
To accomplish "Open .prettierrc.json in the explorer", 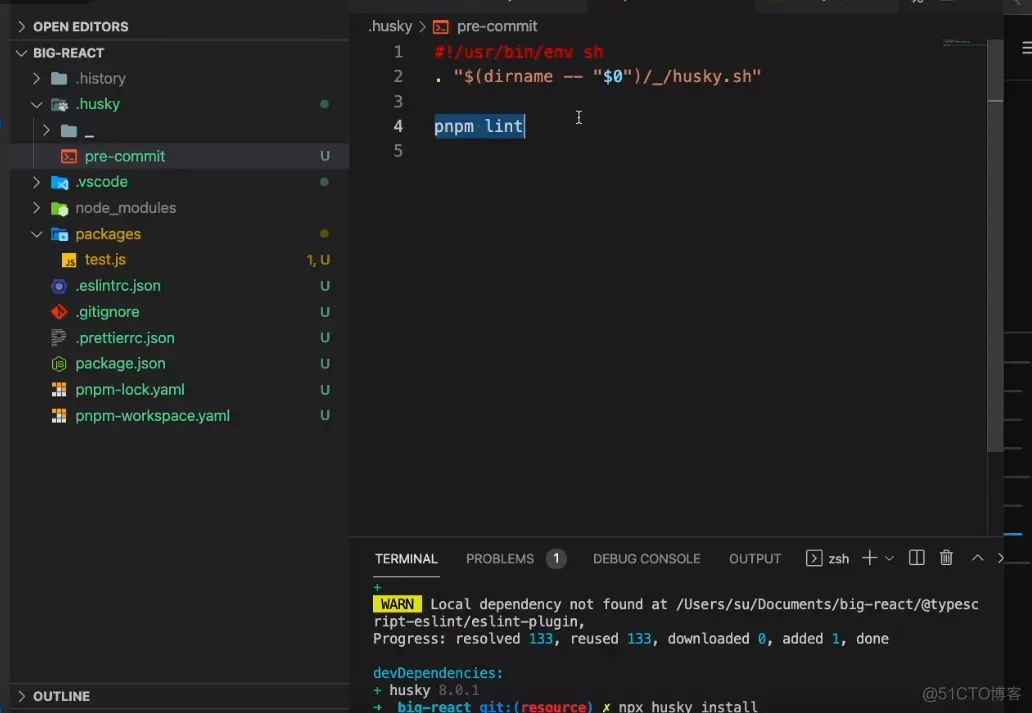I will (179, 338).
